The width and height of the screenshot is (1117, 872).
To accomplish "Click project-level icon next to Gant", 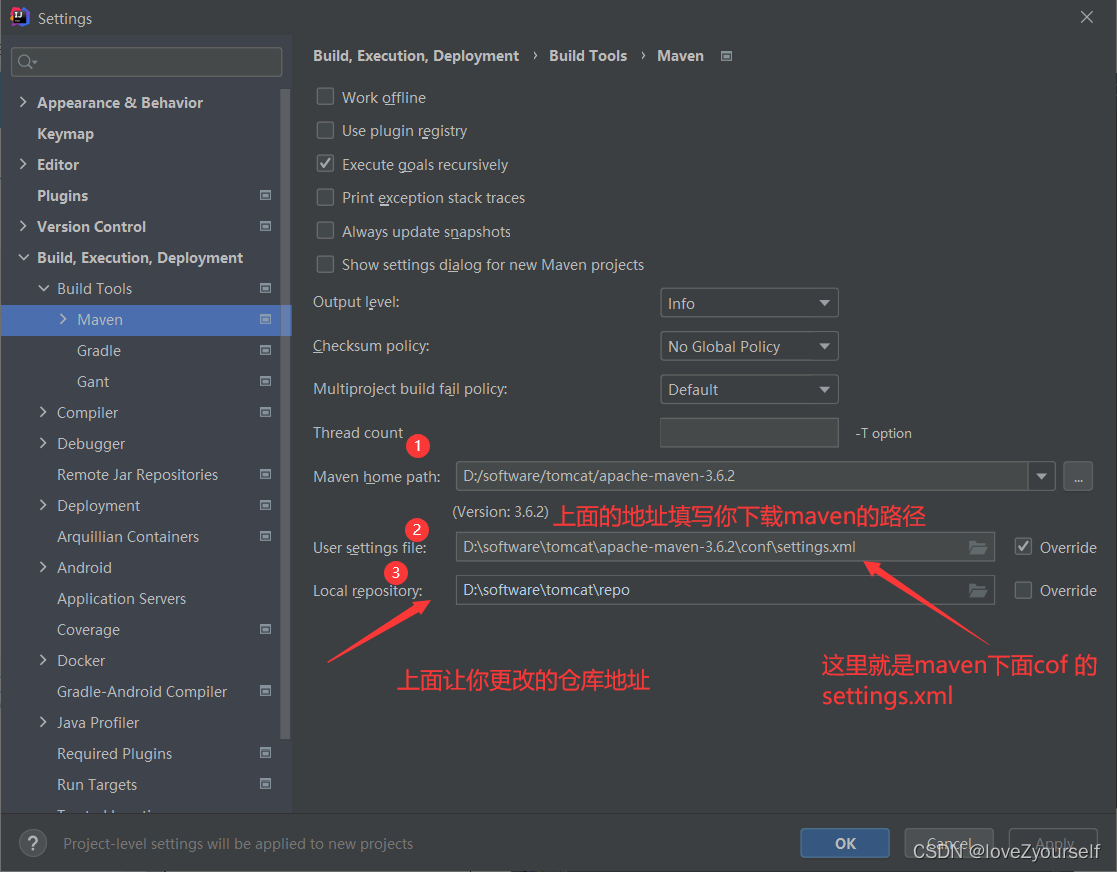I will point(266,381).
